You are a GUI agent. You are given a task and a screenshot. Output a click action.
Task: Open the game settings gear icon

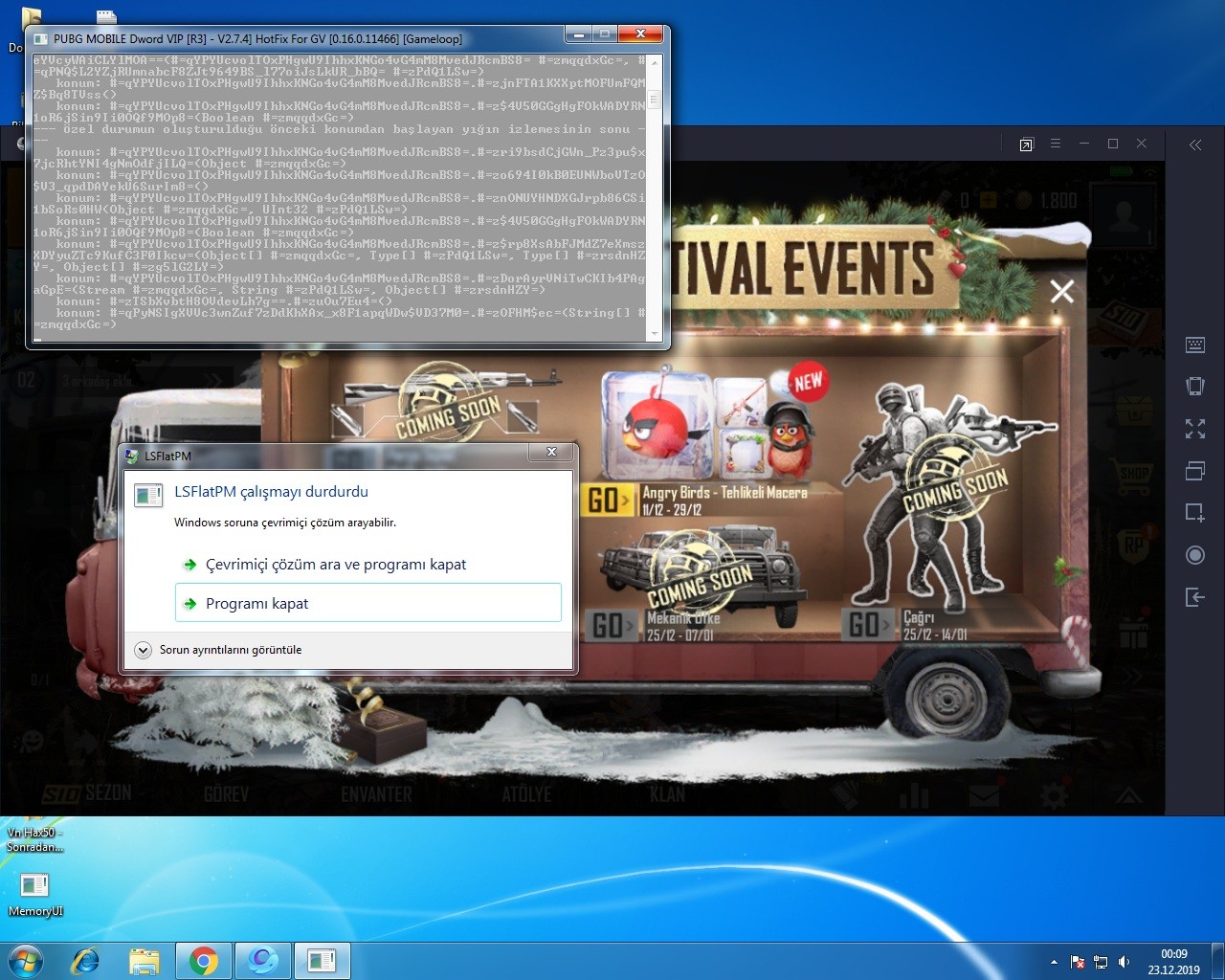coord(1055,794)
